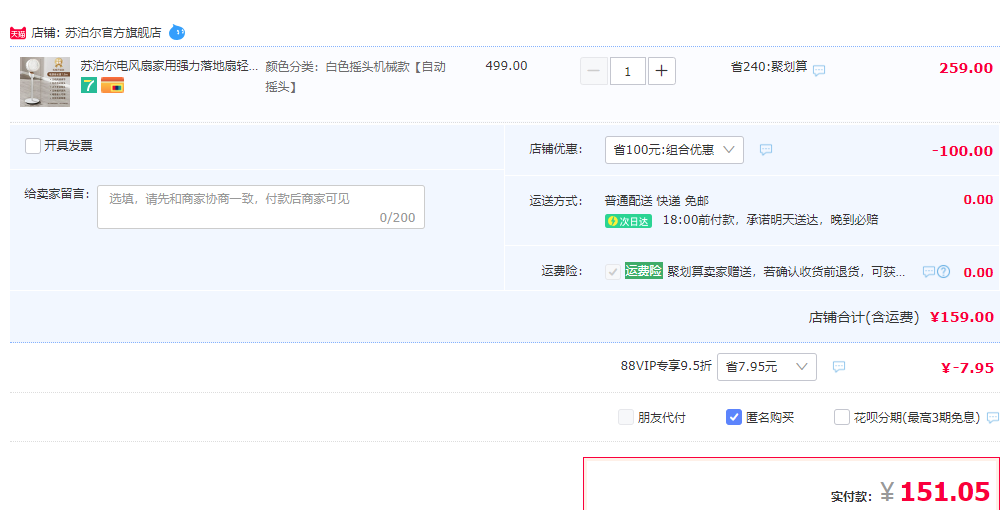The width and height of the screenshot is (1003, 510).
Task: Click the 259.00 subtotal amount
Action: [966, 68]
